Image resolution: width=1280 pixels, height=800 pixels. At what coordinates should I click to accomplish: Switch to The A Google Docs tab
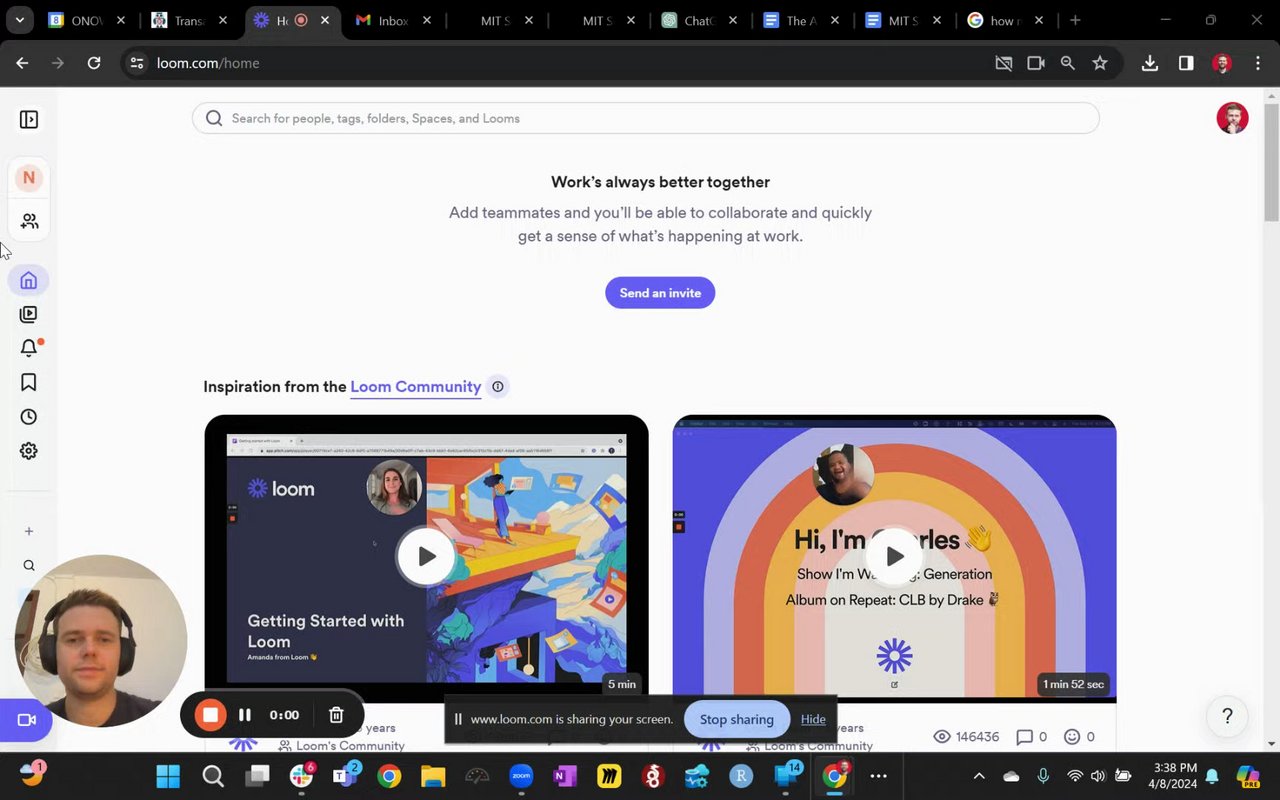[x=802, y=20]
